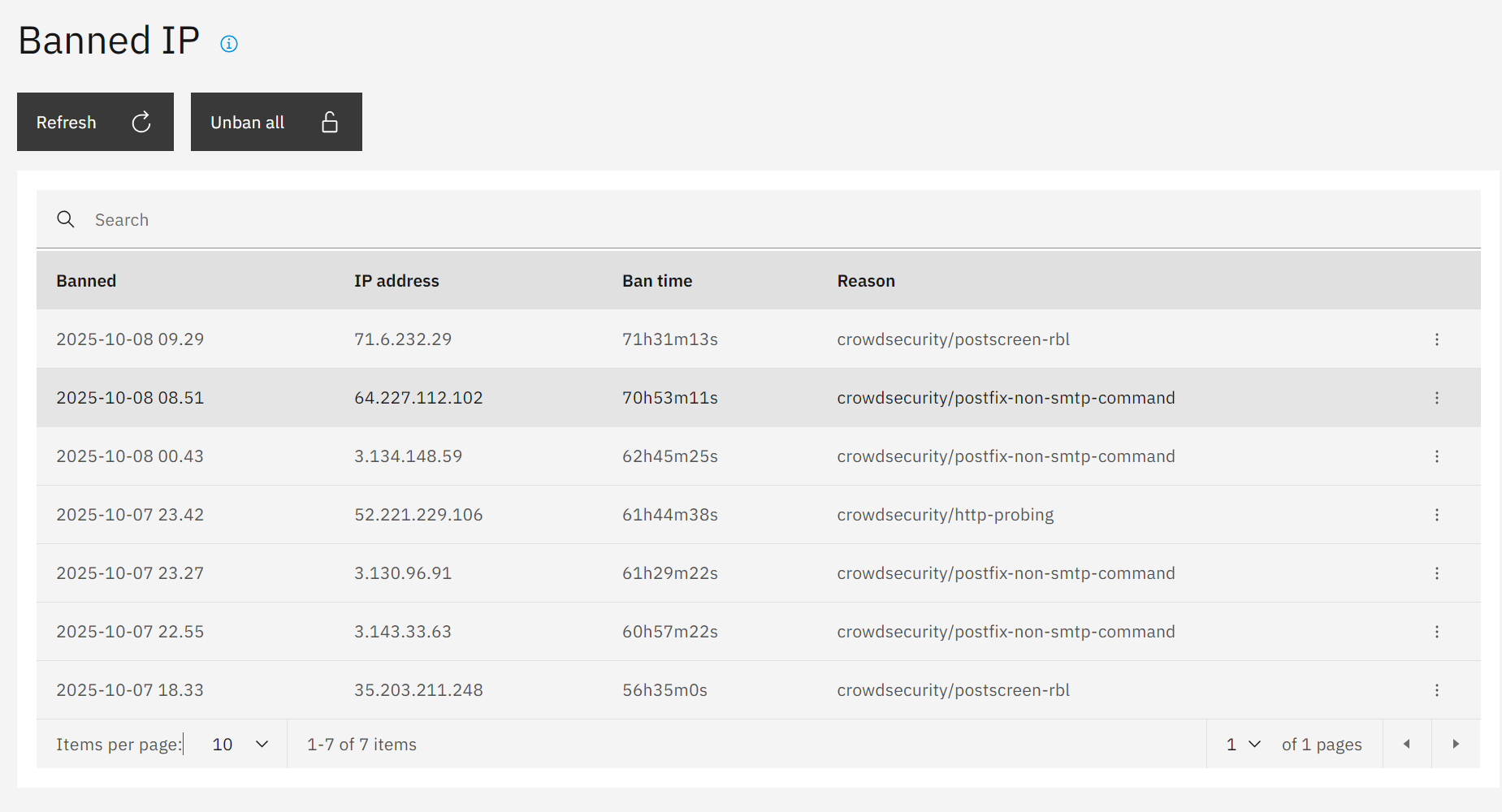Image resolution: width=1502 pixels, height=812 pixels.
Task: Sort by the Banned column header
Action: click(x=86, y=281)
